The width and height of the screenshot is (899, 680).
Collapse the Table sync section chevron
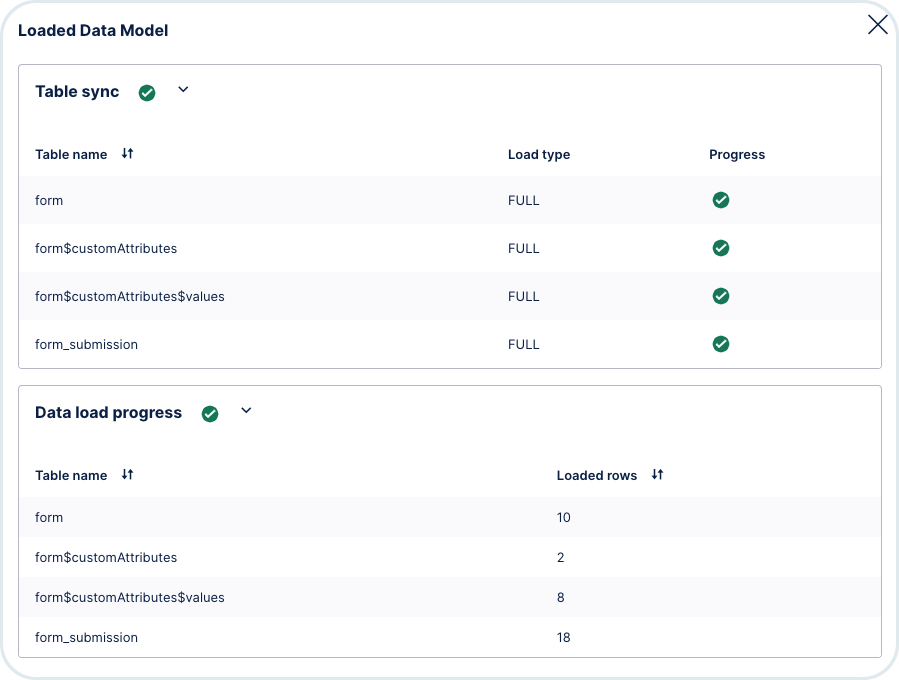click(x=183, y=89)
